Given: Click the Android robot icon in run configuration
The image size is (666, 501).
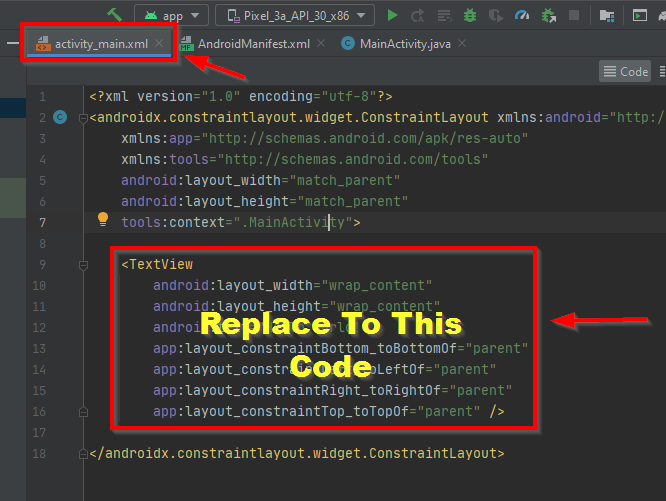Looking at the screenshot, I should (x=151, y=16).
